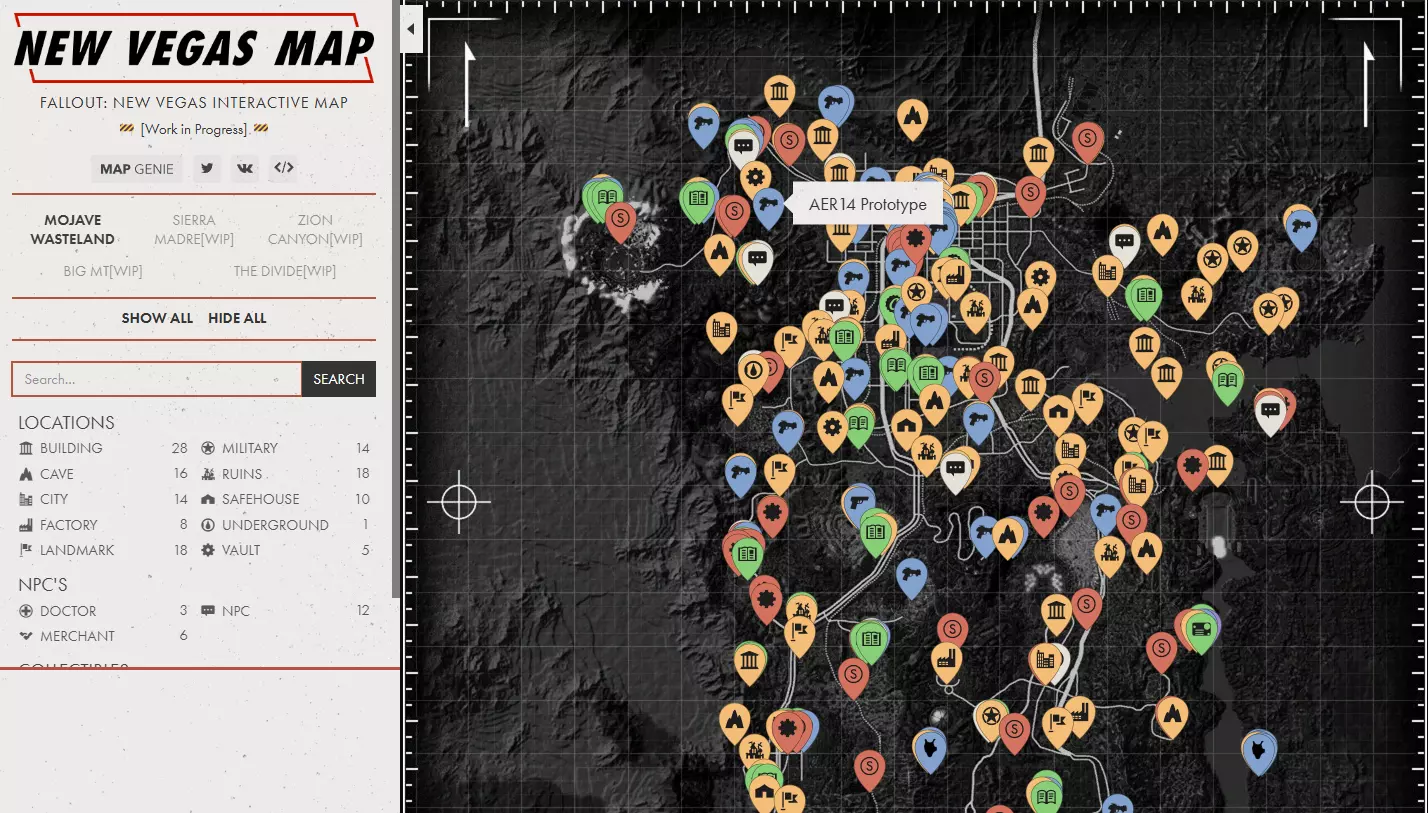Focus the Search text field
The width and height of the screenshot is (1428, 813).
point(157,379)
